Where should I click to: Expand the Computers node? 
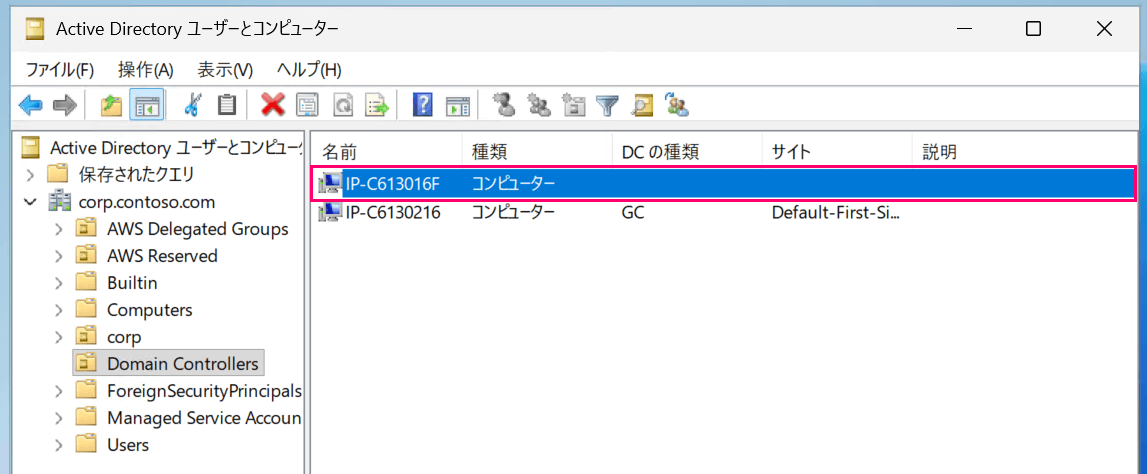[59, 310]
